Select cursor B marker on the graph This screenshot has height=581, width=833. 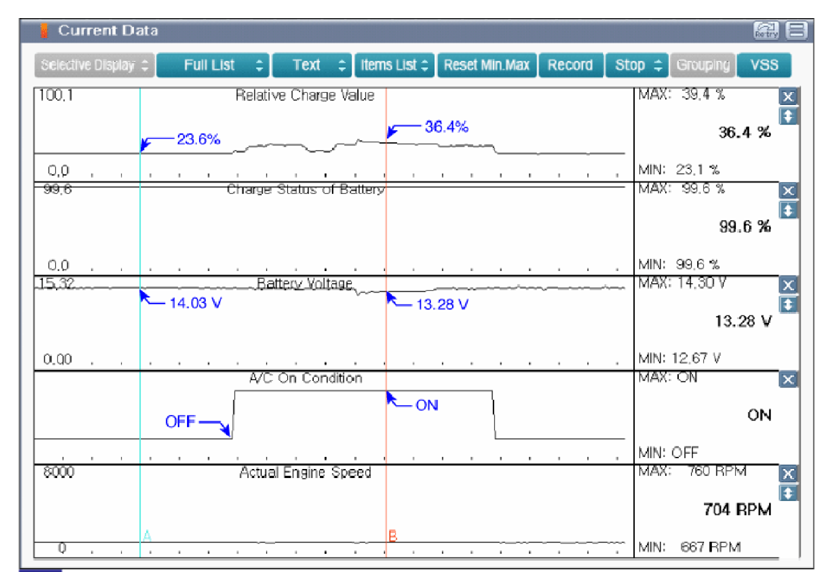pos(393,535)
